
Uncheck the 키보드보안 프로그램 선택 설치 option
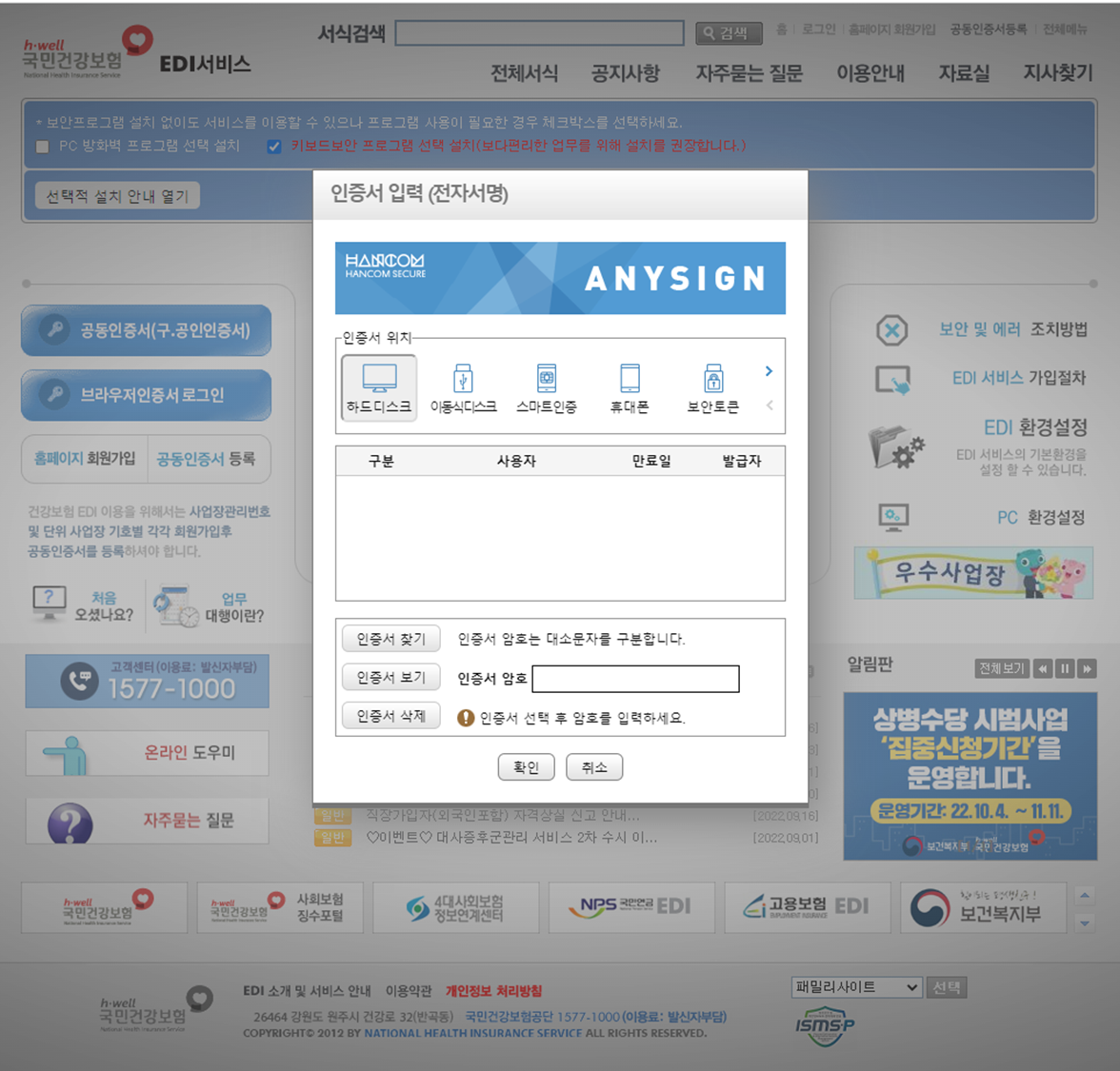pyautogui.click(x=274, y=146)
